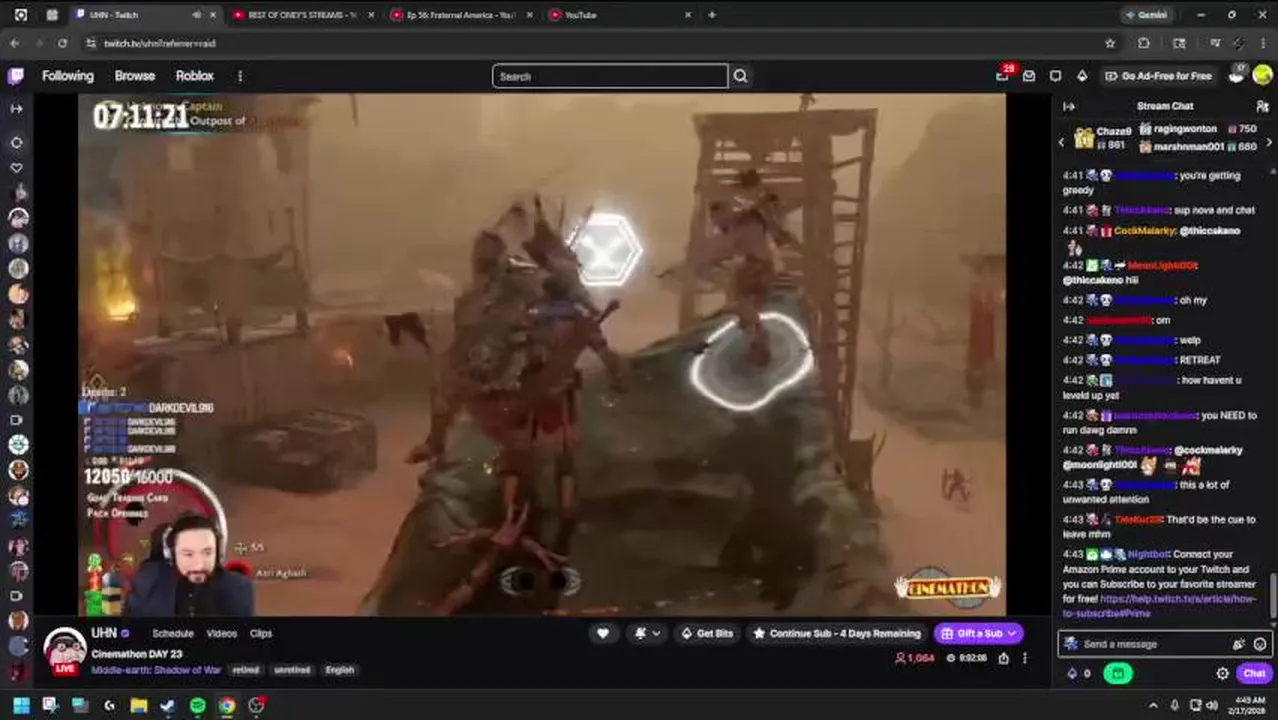The height and width of the screenshot is (720, 1278).
Task: Open the Following page
Action: point(67,76)
